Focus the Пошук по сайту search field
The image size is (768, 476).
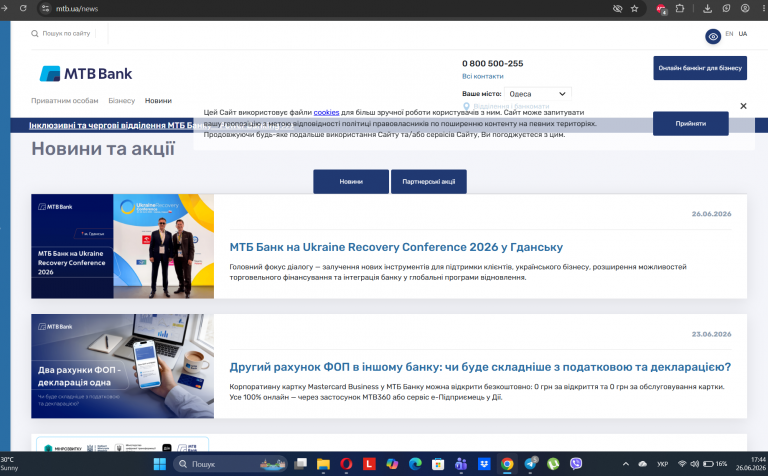tap(66, 34)
